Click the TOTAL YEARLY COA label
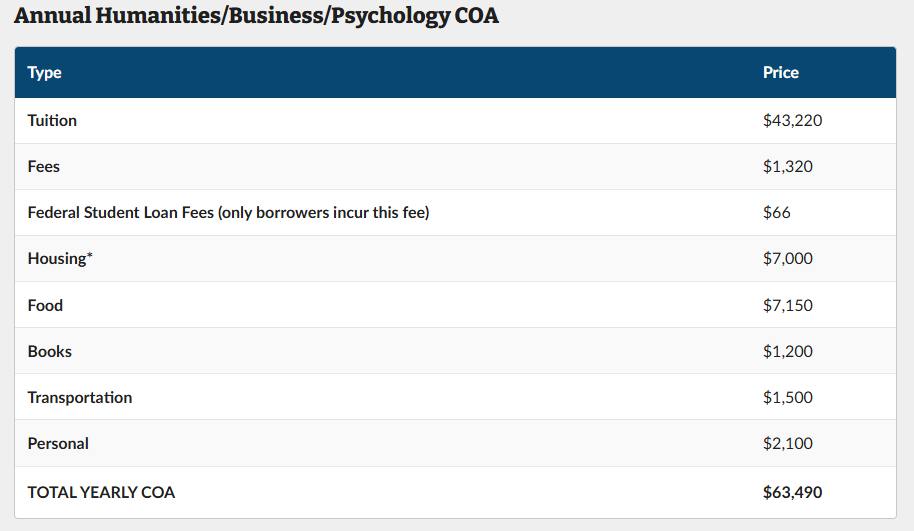This screenshot has width=914, height=531. tap(101, 492)
